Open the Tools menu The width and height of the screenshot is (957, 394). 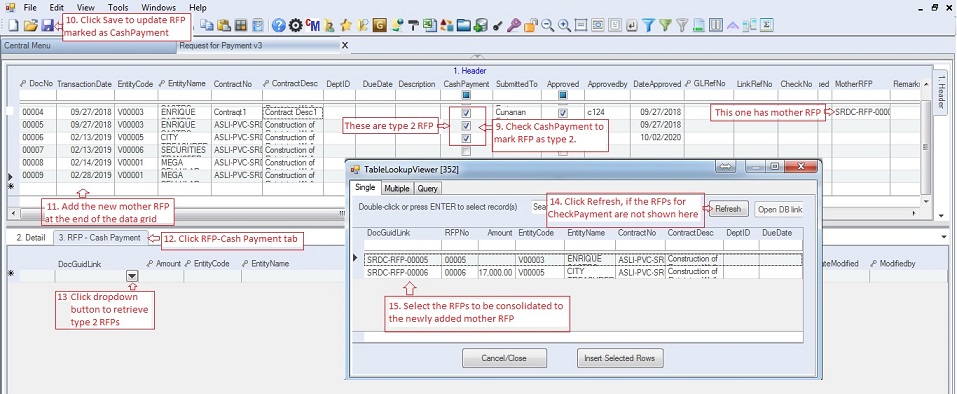pos(118,8)
